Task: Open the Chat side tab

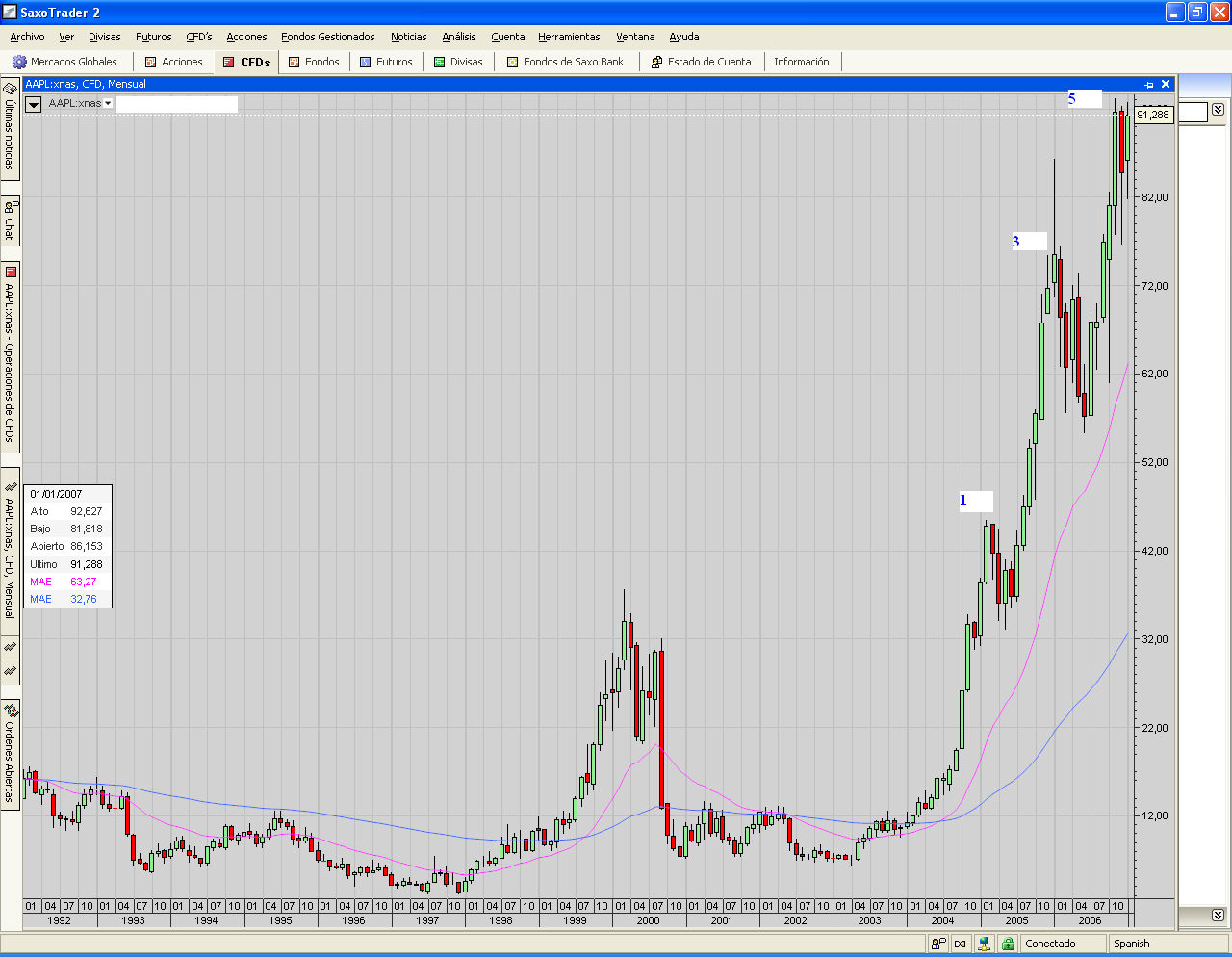Action: tap(10, 221)
